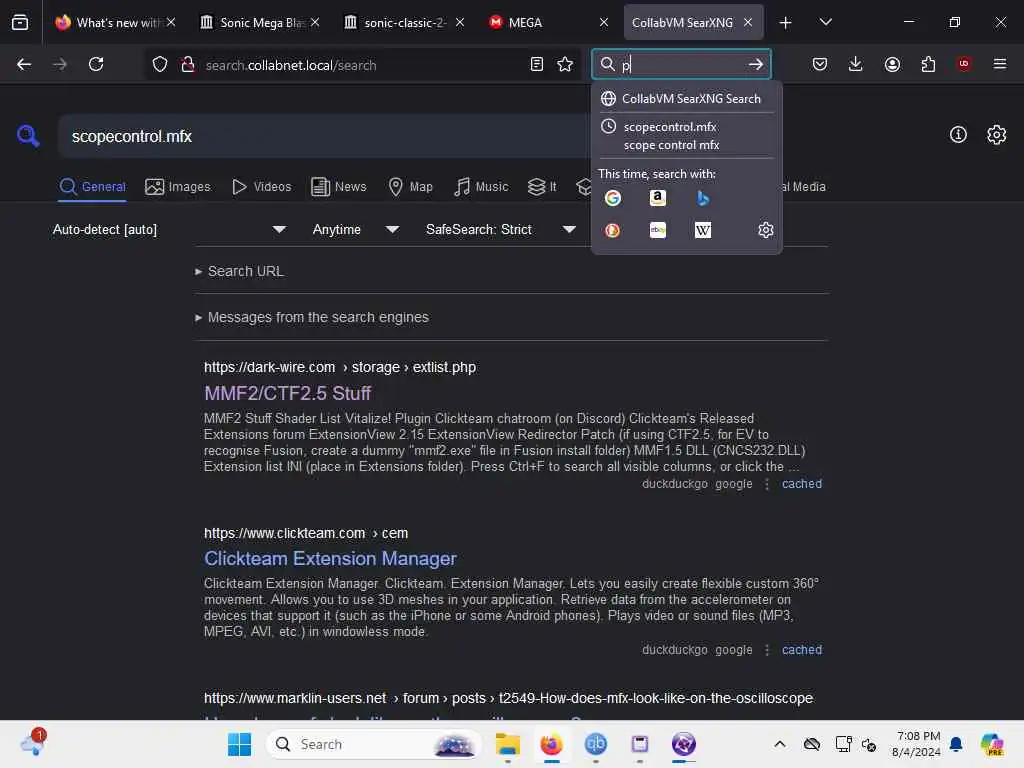Open SearXNG preferences gear icon
This screenshot has width=1024, height=768.
tap(997, 135)
